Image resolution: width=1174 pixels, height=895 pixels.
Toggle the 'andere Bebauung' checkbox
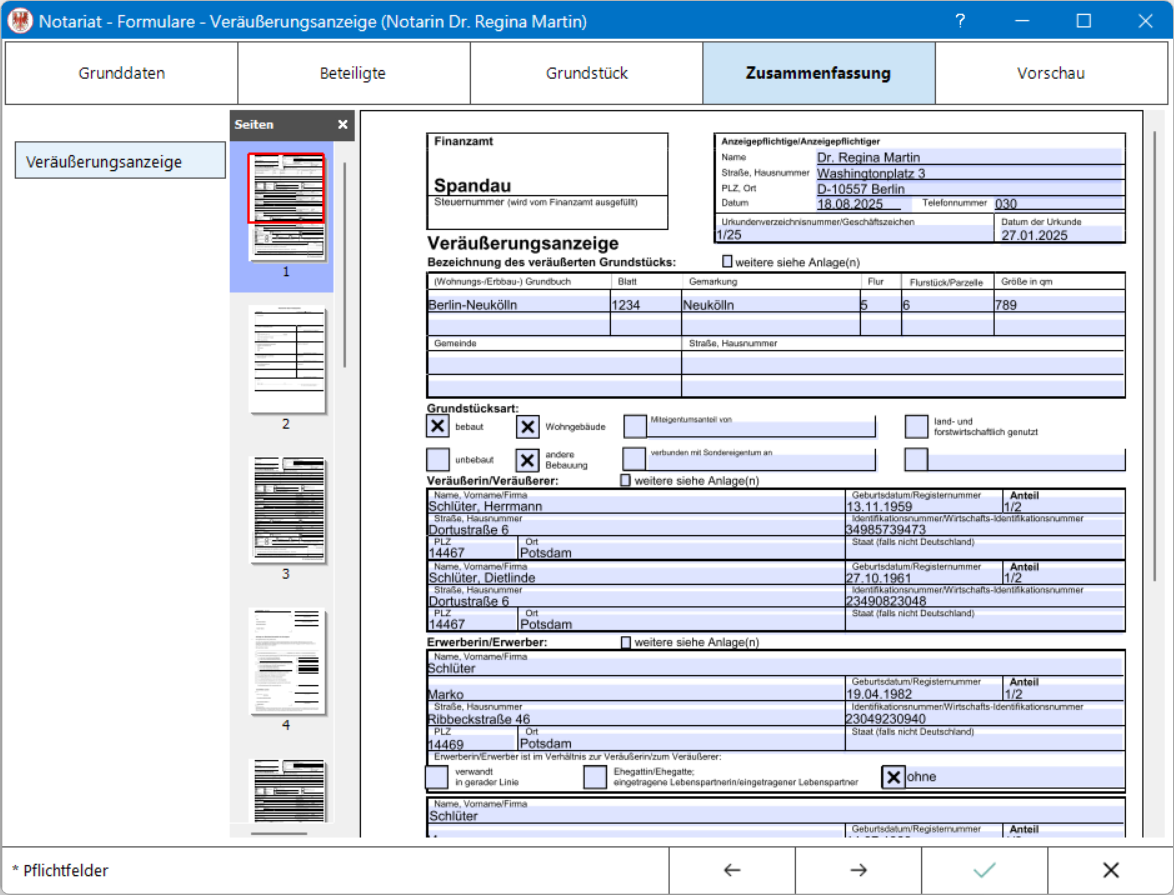tap(527, 459)
